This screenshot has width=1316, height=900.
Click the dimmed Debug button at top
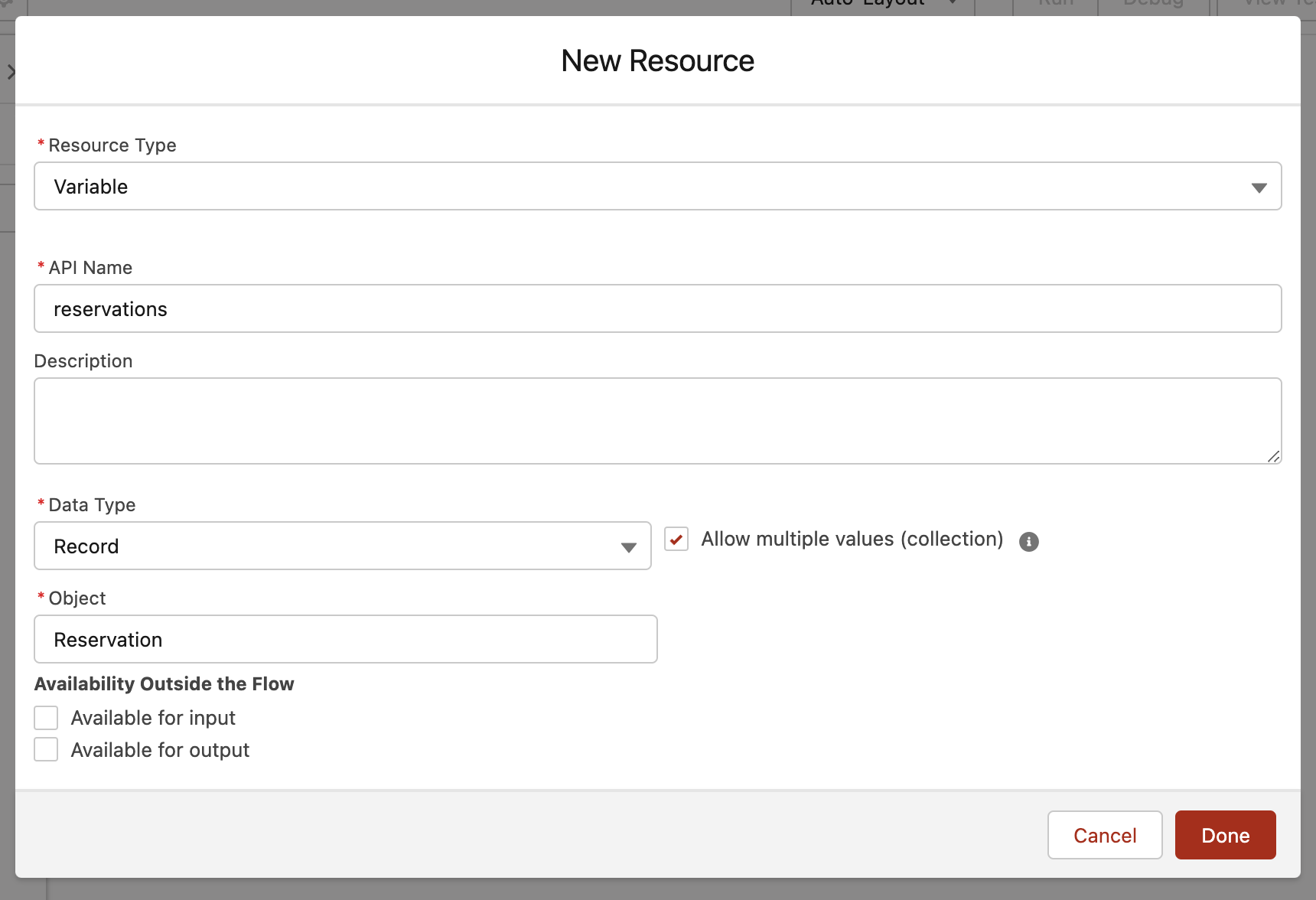click(x=1153, y=5)
